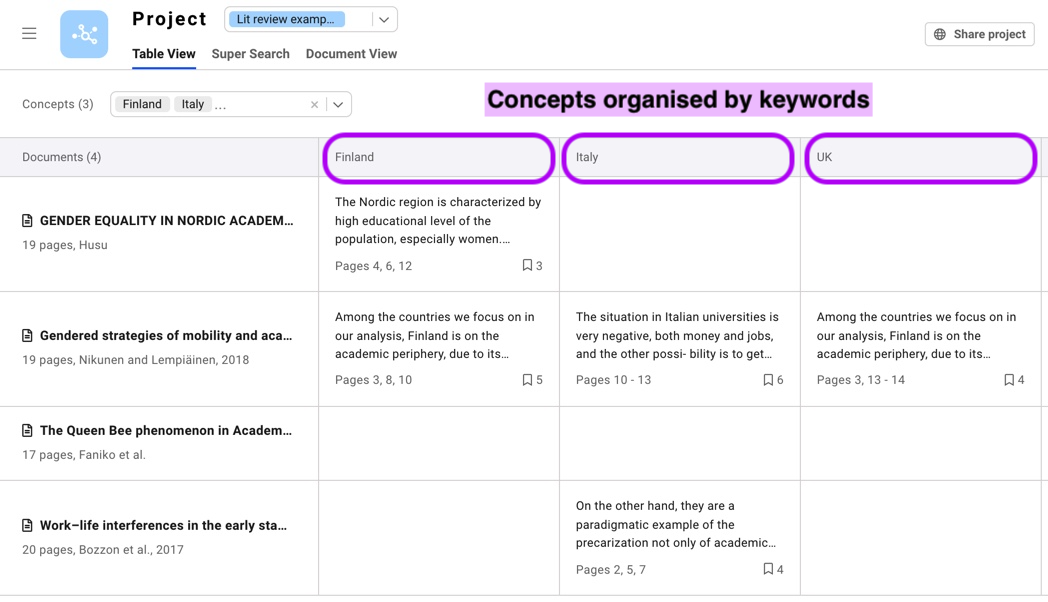
Task: Select the Lit review example project chip
Action: pos(289,20)
